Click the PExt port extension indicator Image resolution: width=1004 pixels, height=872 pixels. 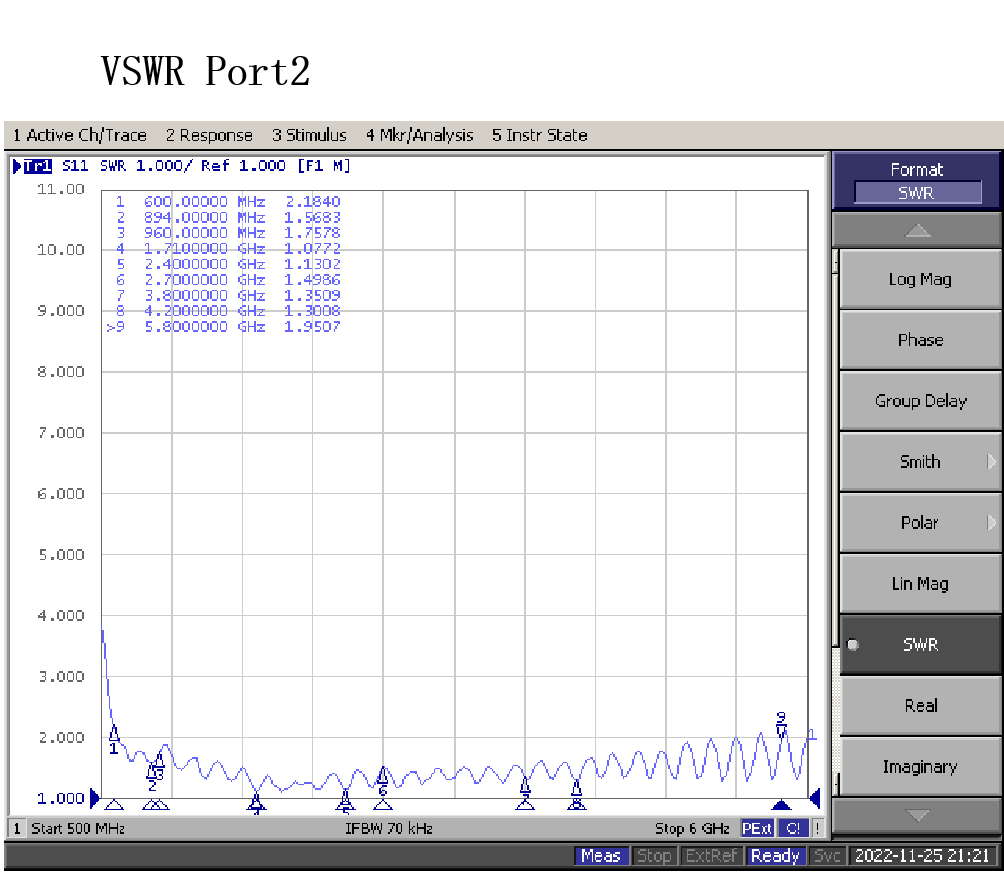[757, 828]
